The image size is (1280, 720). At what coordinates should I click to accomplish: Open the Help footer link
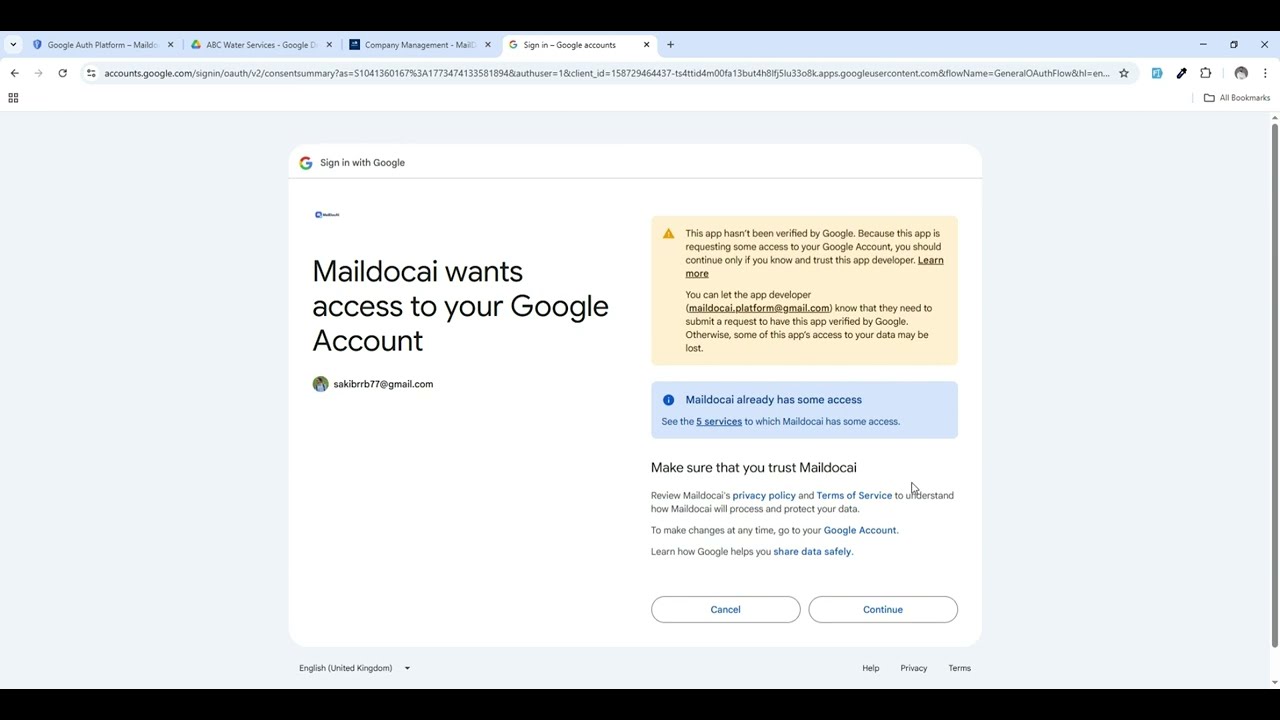pos(871,668)
